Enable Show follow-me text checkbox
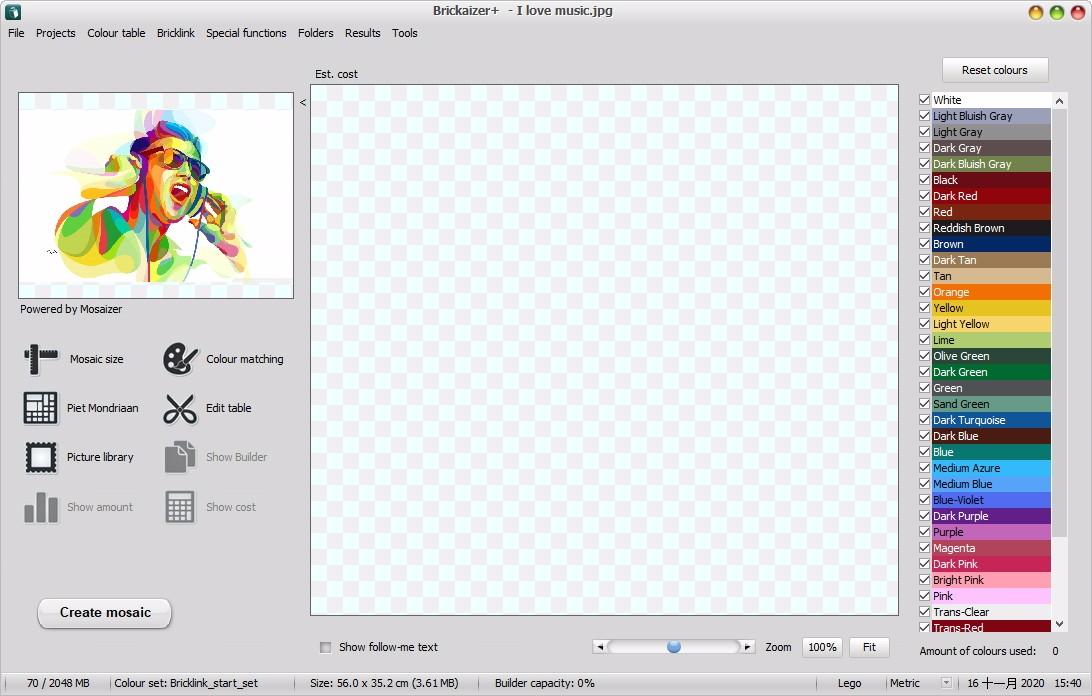The height and width of the screenshot is (696, 1092). pos(325,647)
